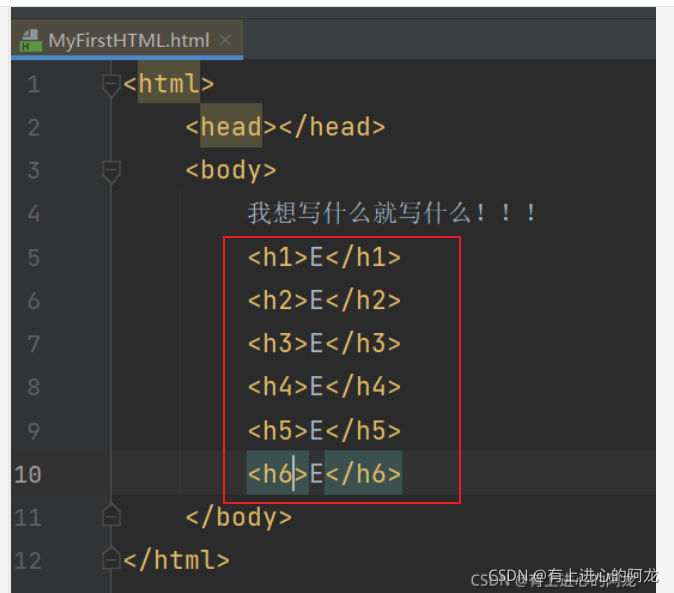Viewport: 674px width, 593px height.
Task: Click line number 2 in the gutter
Action: point(34,128)
